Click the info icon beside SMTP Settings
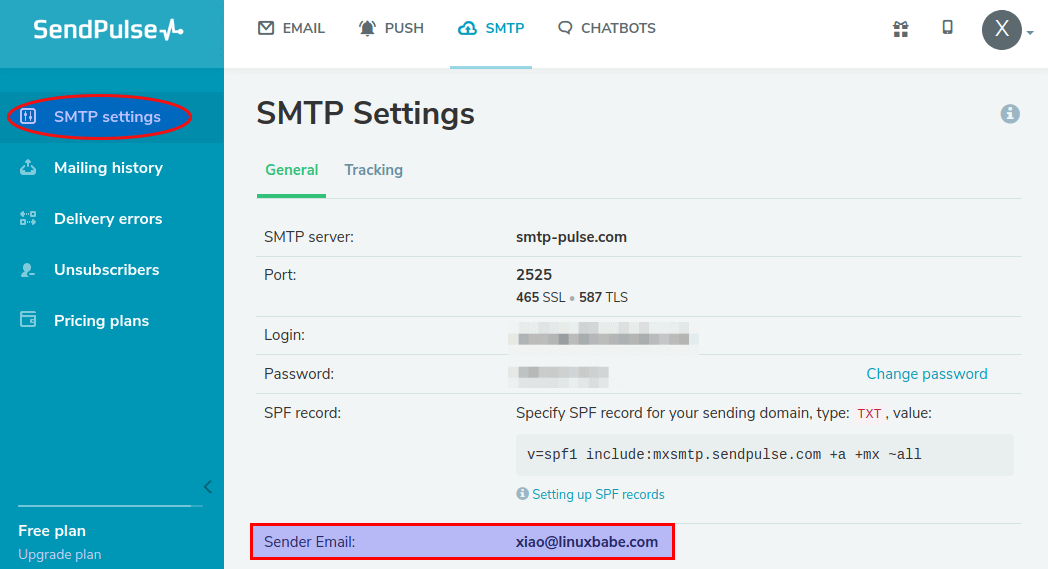Screen dimensions: 1048x569 1010,114
